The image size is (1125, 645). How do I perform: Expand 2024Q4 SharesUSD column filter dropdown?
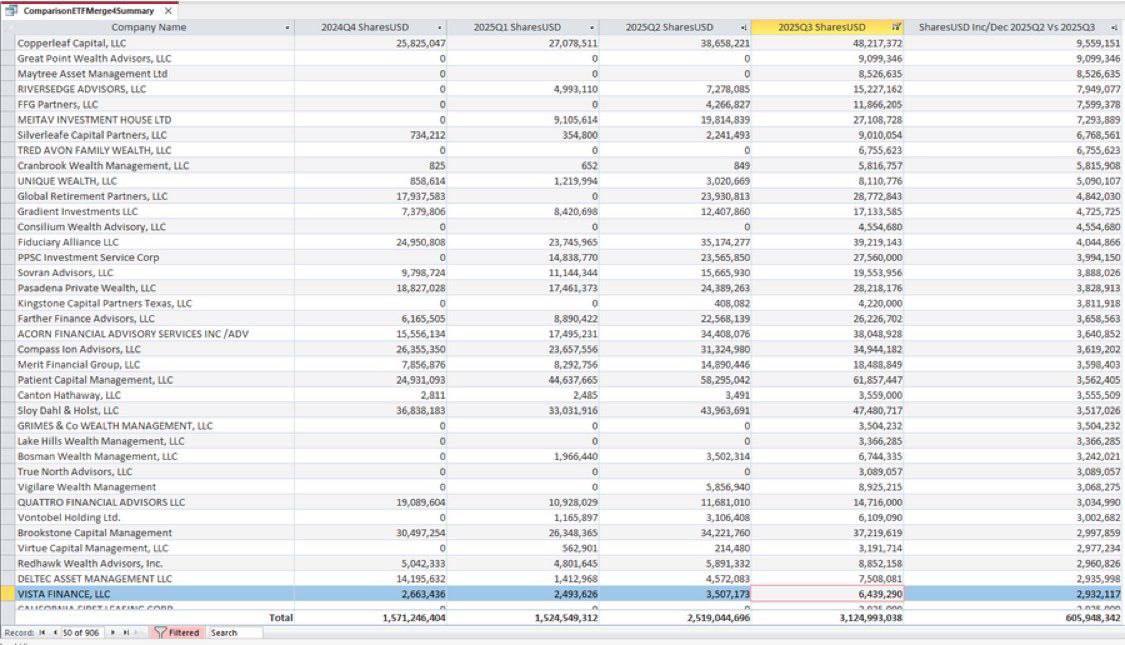coord(439,28)
